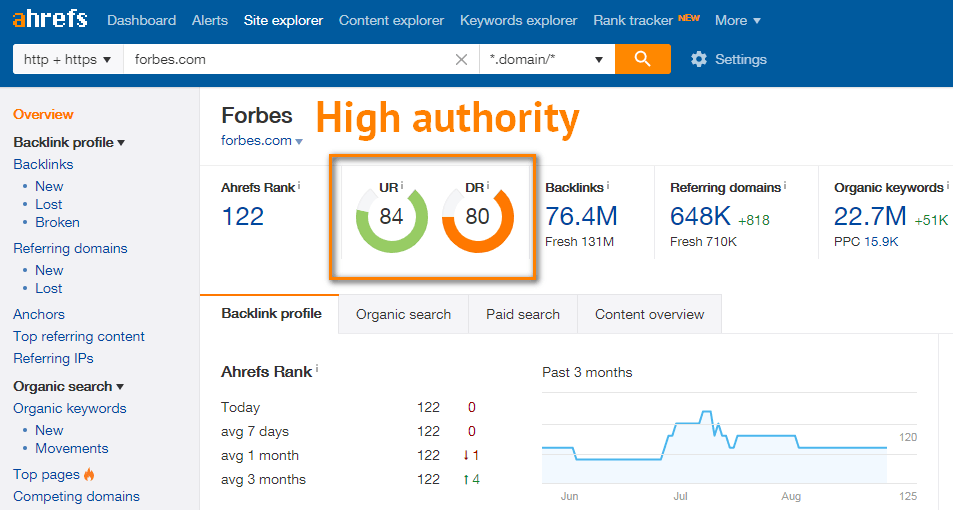Open Referring IPs link
This screenshot has height=510, width=953.
coord(53,358)
